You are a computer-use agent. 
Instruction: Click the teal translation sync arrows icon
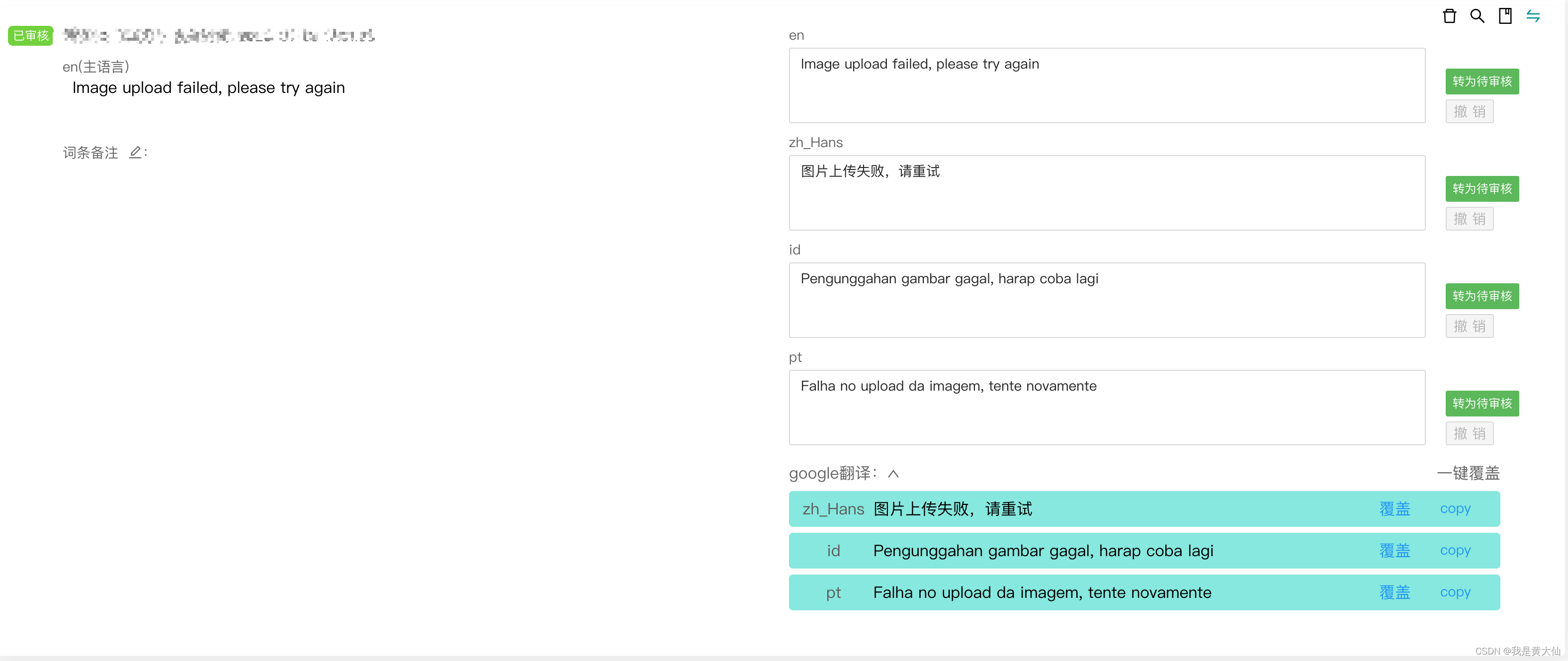[1533, 16]
